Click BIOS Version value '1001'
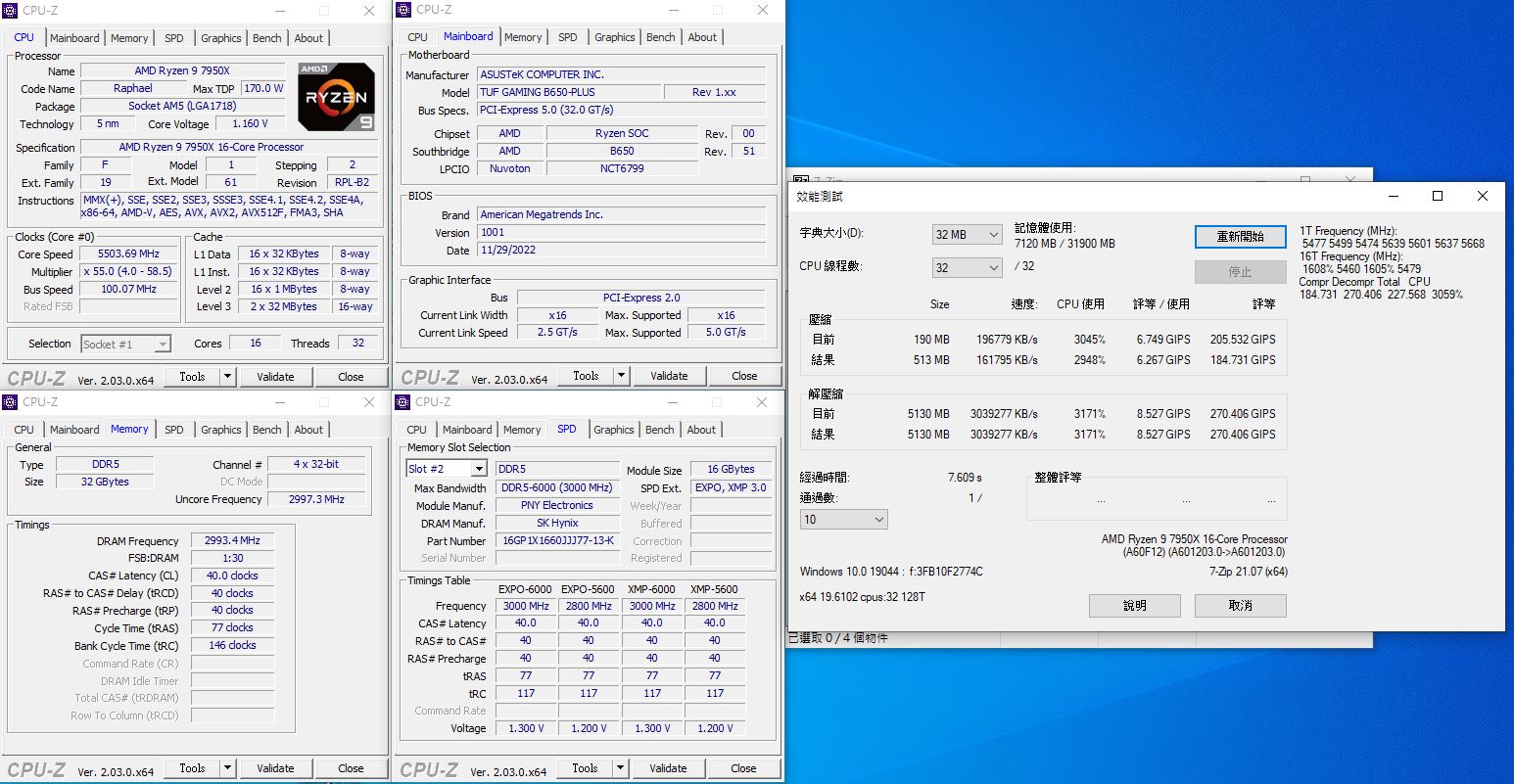1514x784 pixels. click(621, 233)
